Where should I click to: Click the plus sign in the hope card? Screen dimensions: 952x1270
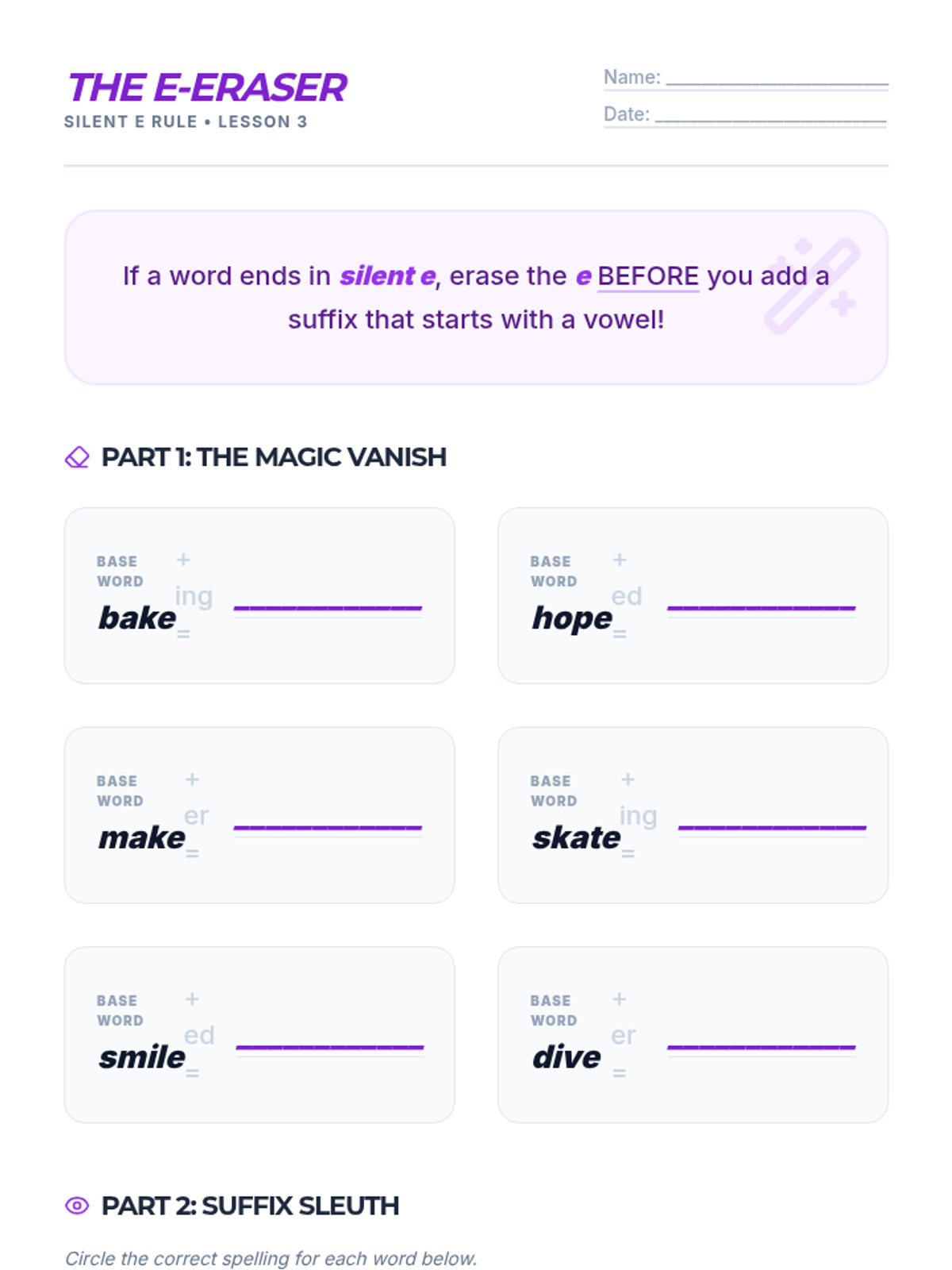pyautogui.click(x=620, y=560)
